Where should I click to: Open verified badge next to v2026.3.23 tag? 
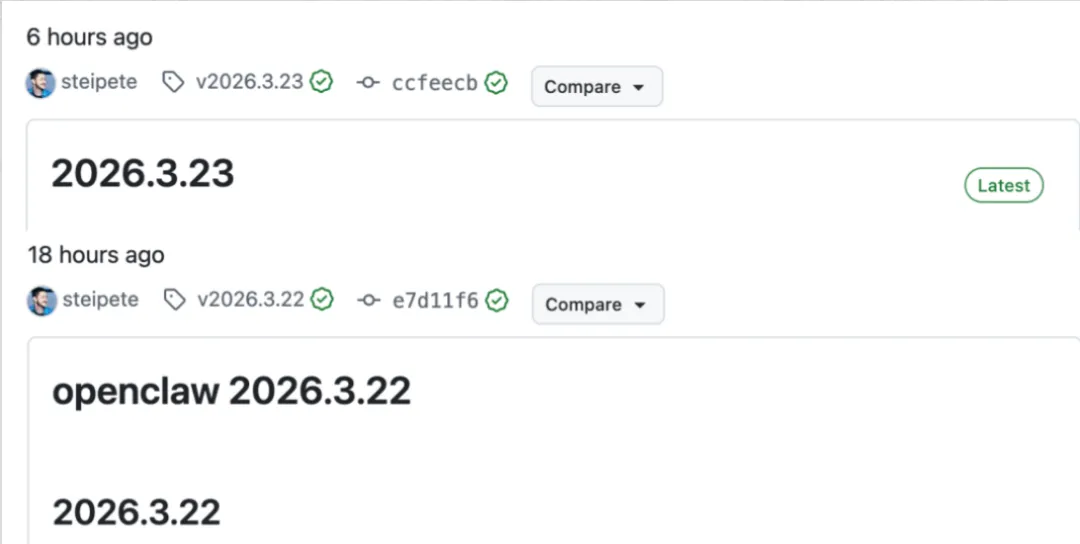[321, 82]
